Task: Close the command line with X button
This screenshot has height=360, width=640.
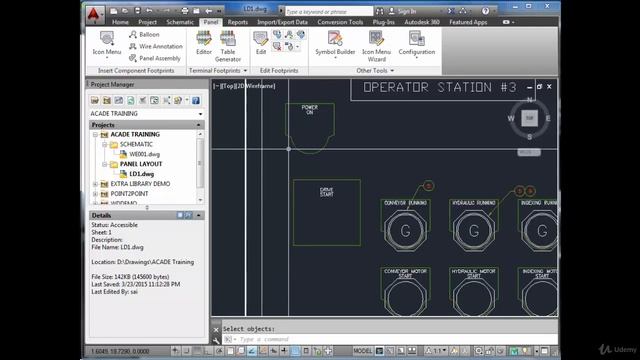Action: [x=216, y=329]
